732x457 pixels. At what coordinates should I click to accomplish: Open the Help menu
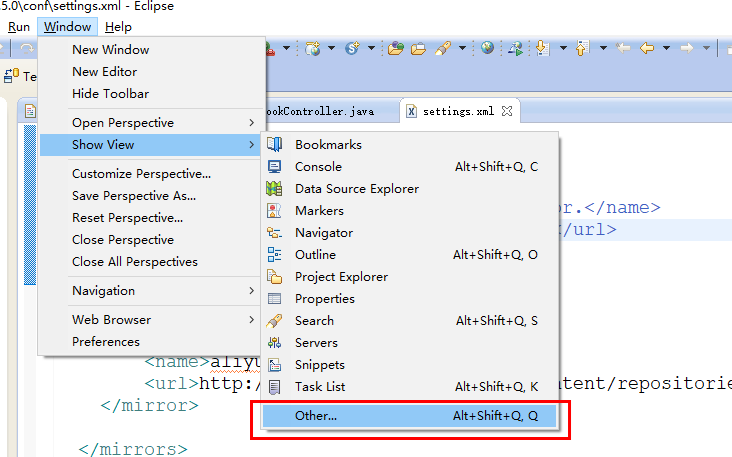pos(118,27)
